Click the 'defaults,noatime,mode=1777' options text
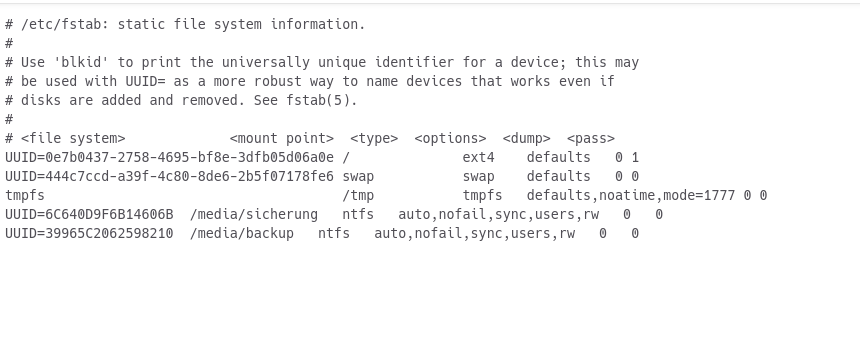 point(631,195)
